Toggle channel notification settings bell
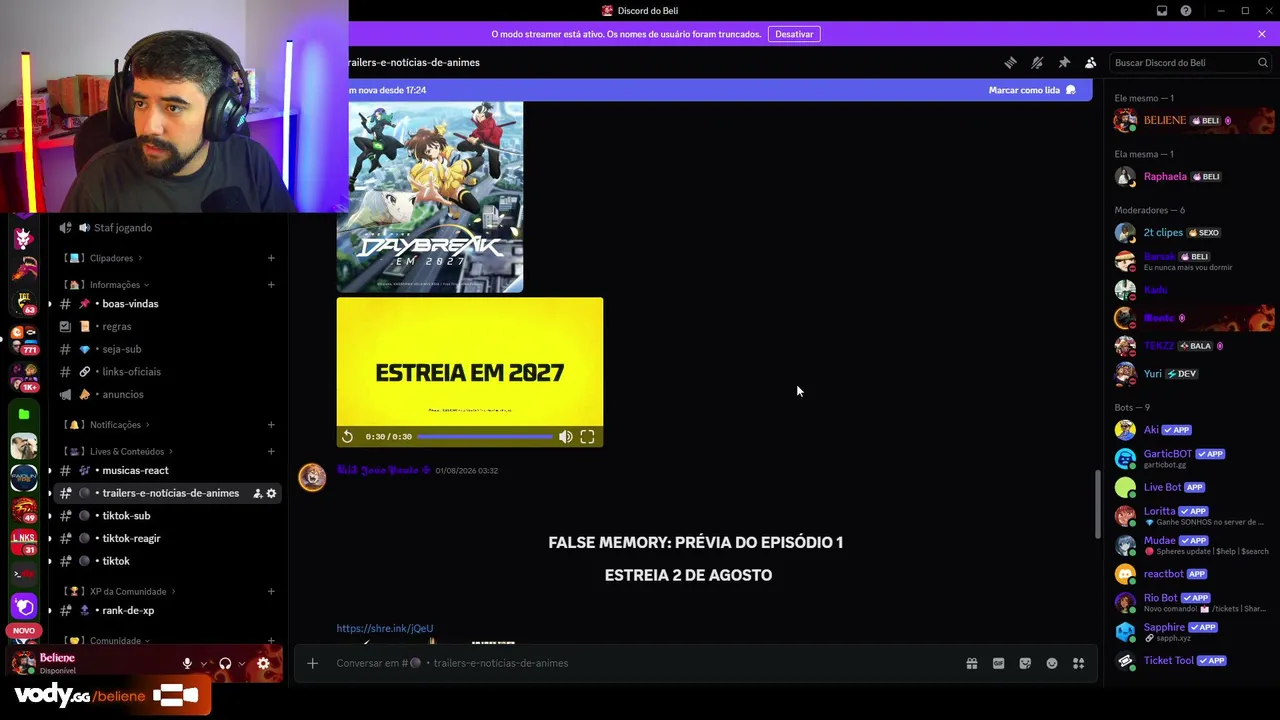 pyautogui.click(x=1037, y=62)
